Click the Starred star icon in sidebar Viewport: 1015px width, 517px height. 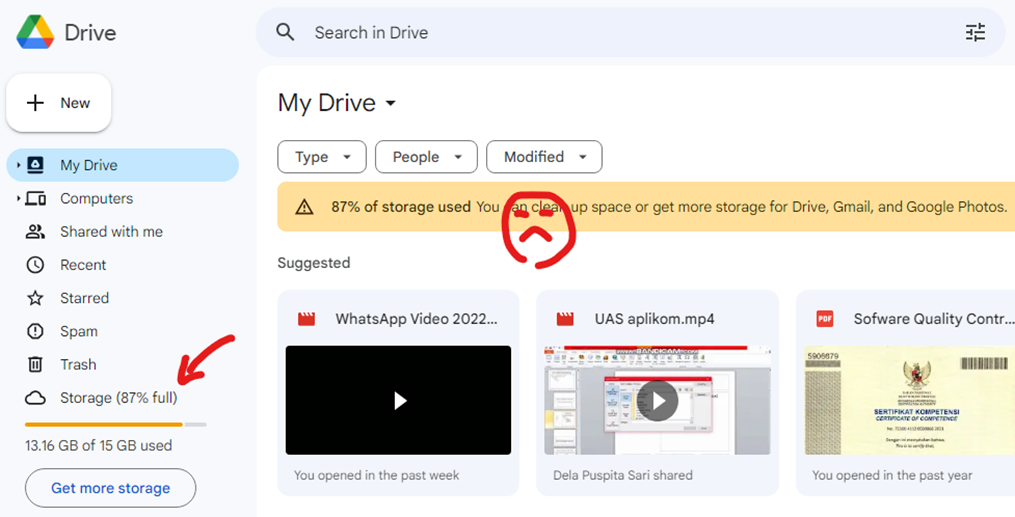point(36,298)
